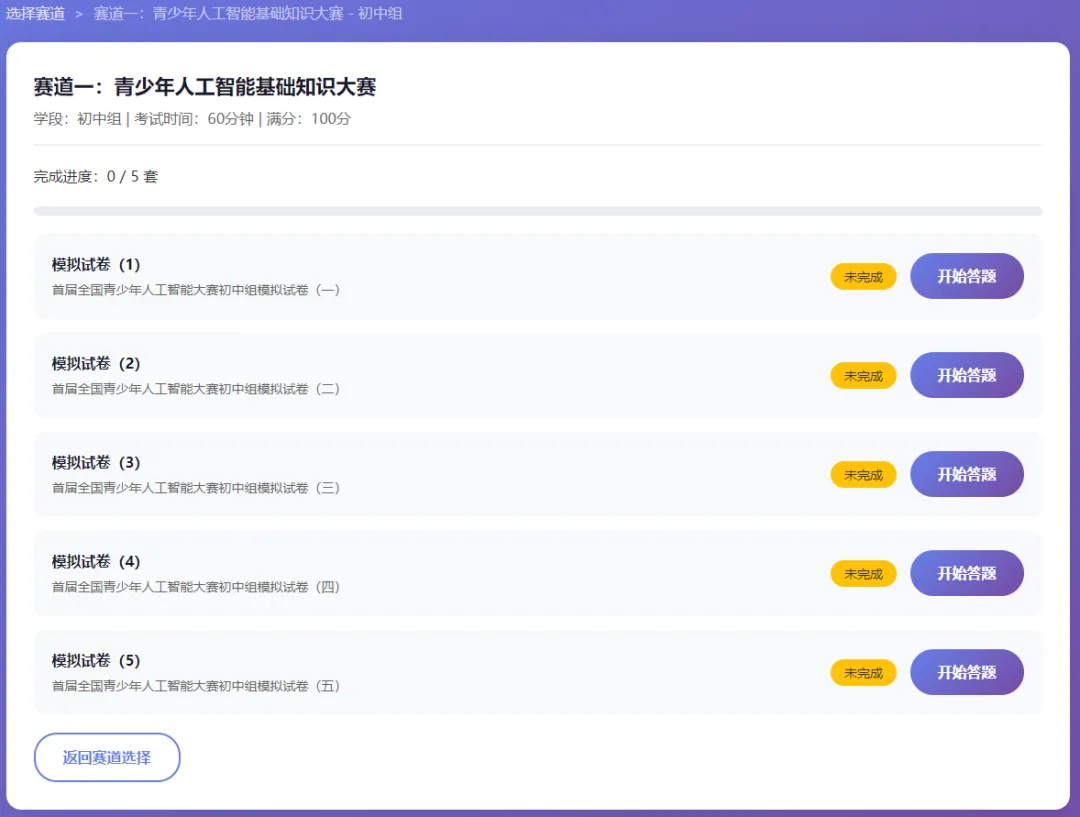This screenshot has width=1080, height=817.
Task: Launch 模拟试卷（5）using its 开始答题 button
Action: 966,672
